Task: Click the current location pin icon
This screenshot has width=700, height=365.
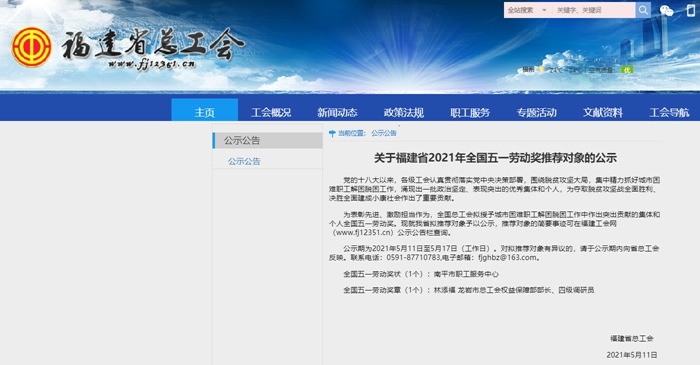Action: coord(332,133)
